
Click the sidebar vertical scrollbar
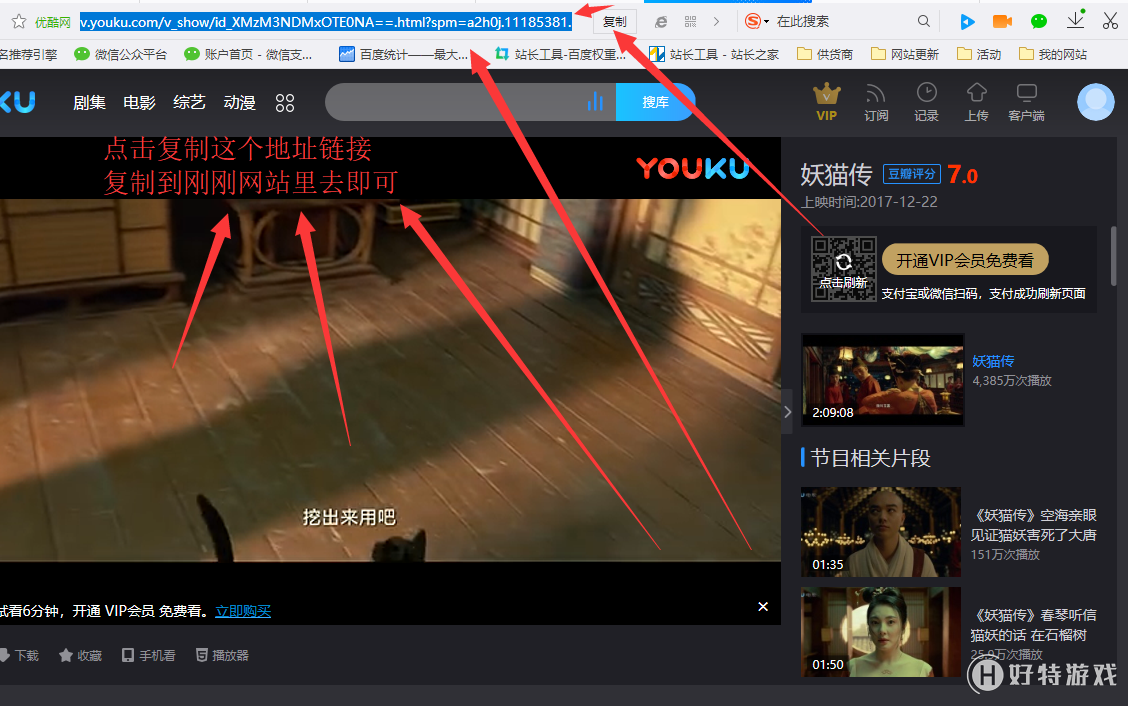point(1114,256)
